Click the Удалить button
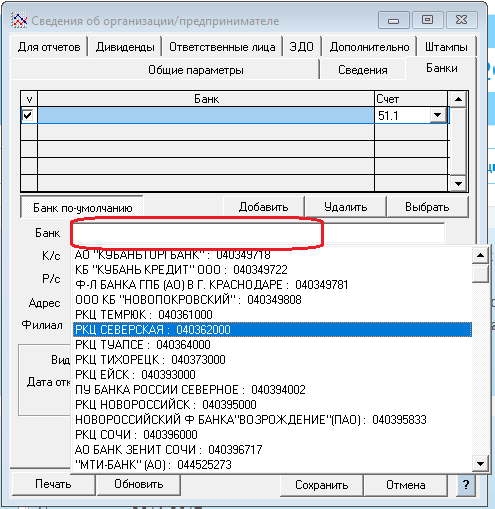 point(346,207)
